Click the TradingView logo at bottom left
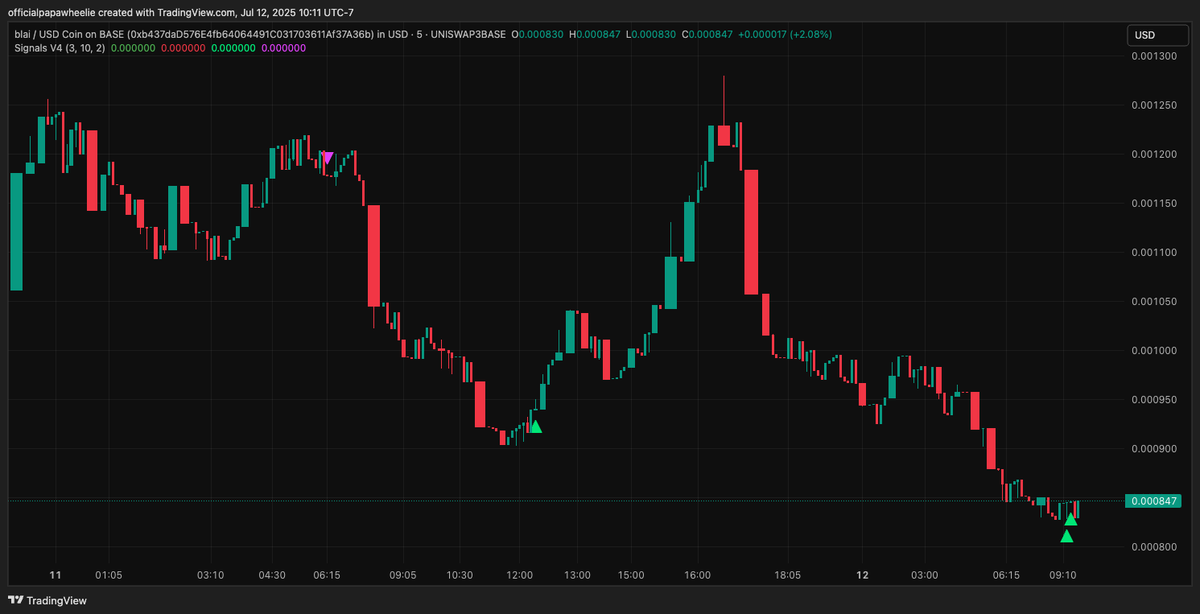1200x614 pixels. (x=48, y=600)
